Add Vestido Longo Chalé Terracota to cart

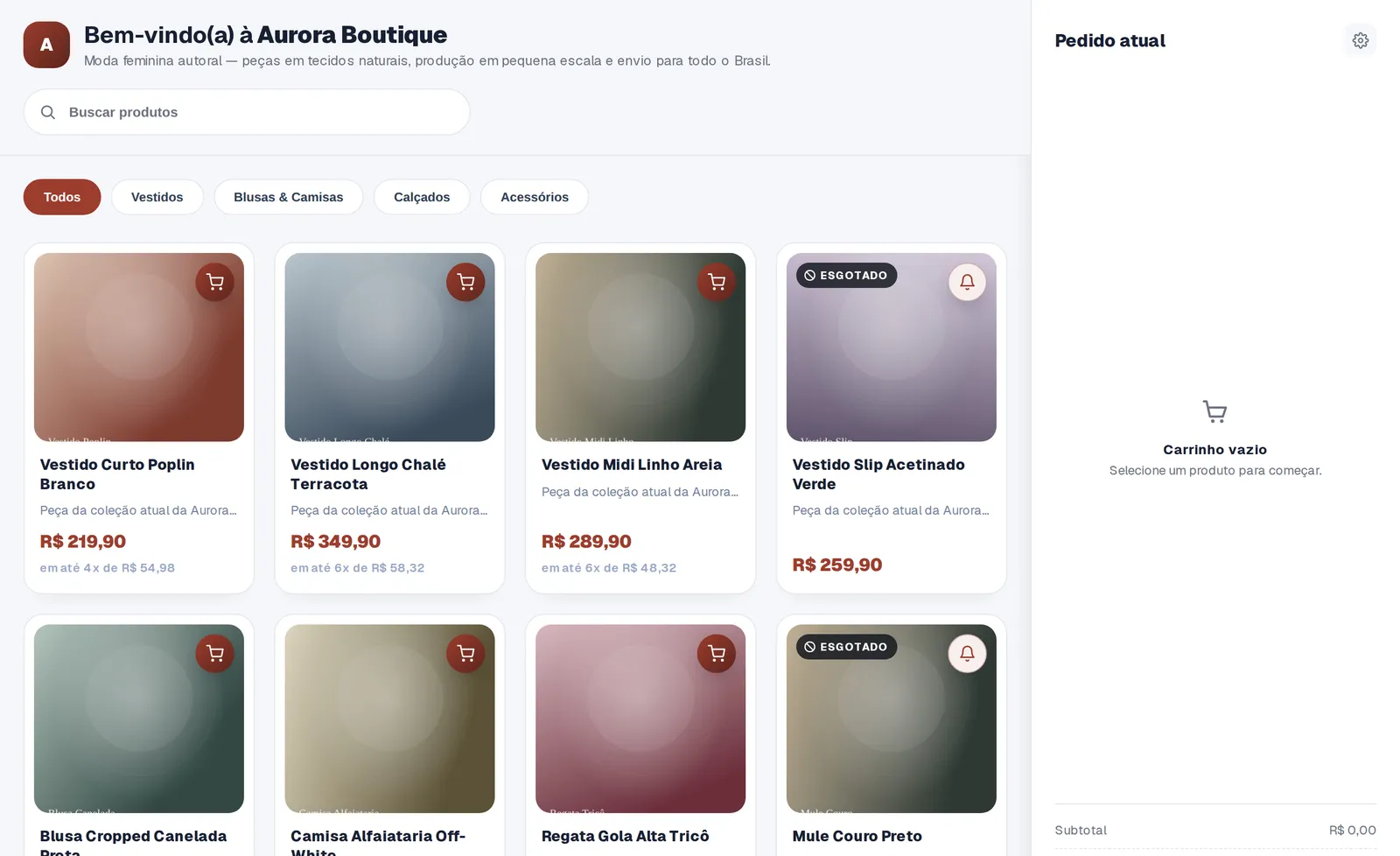click(465, 282)
